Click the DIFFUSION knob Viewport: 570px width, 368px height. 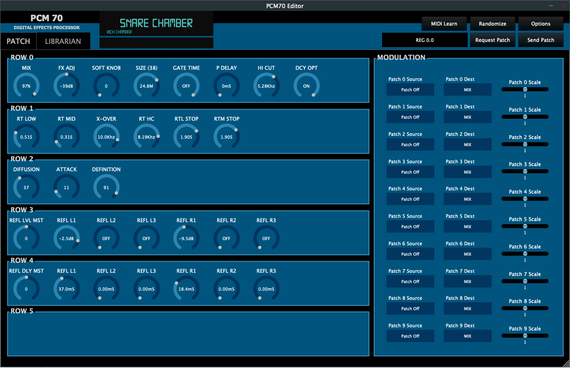26,187
